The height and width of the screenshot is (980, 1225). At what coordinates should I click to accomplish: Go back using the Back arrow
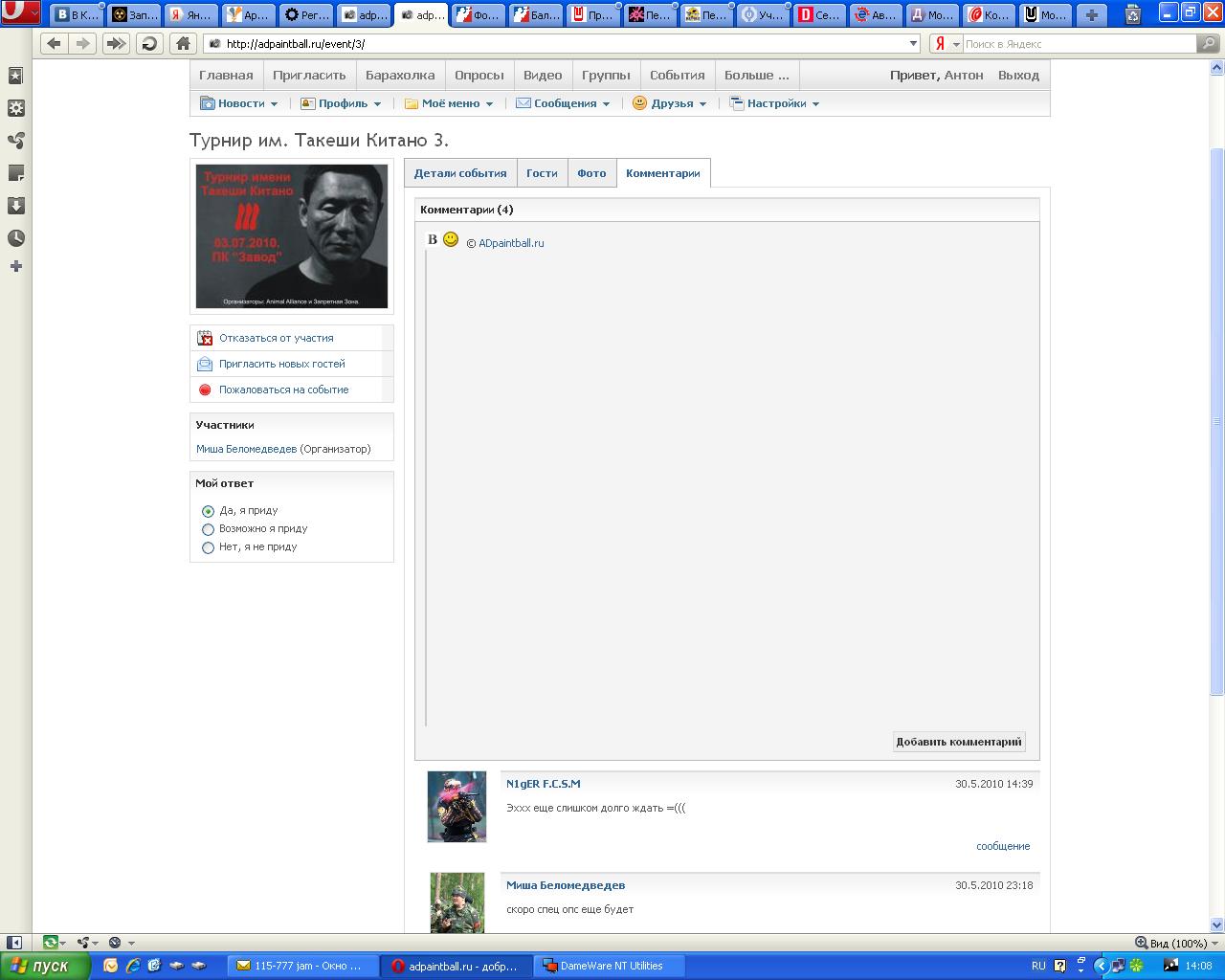coord(54,43)
